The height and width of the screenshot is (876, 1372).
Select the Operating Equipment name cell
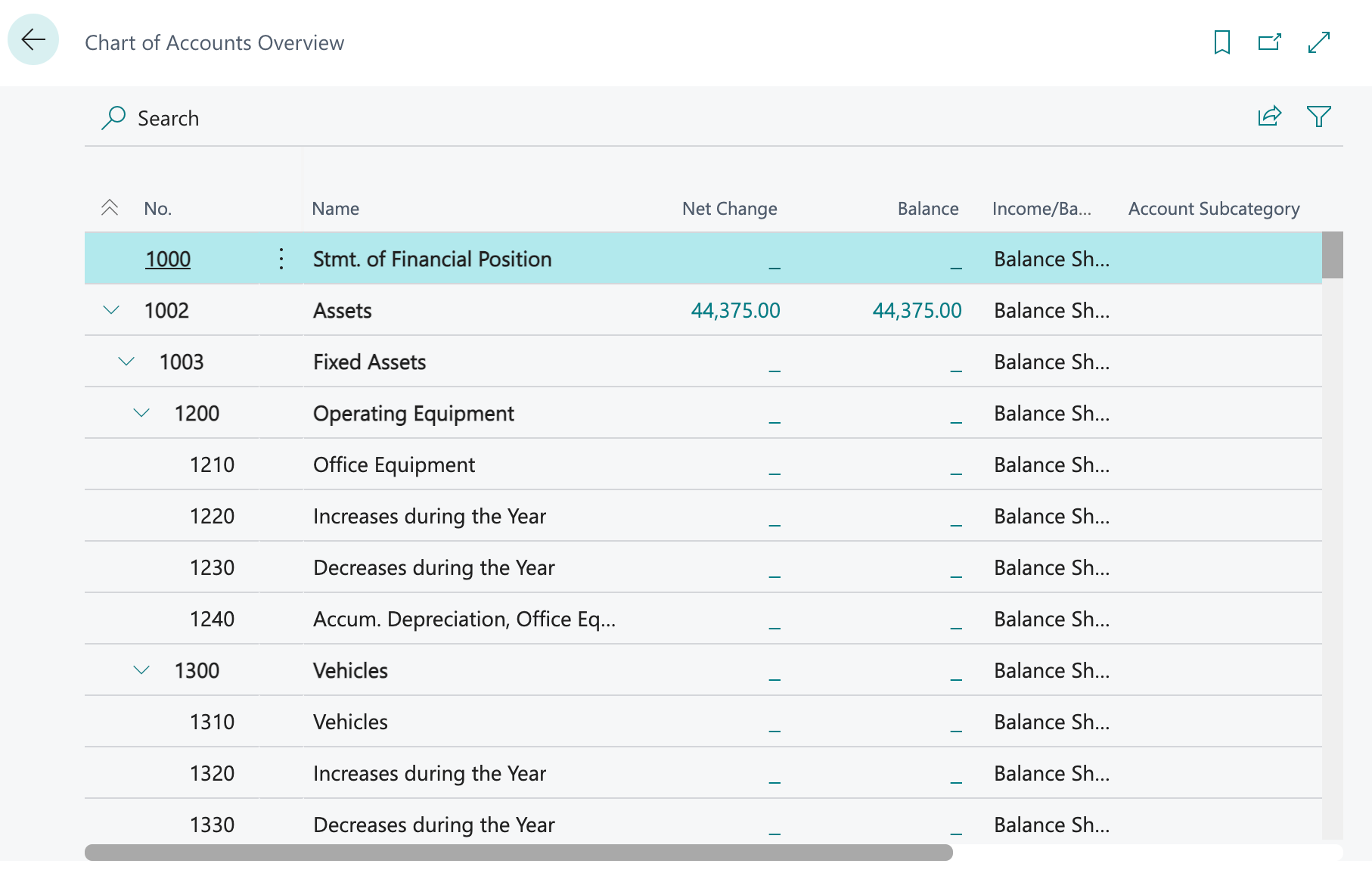click(413, 413)
